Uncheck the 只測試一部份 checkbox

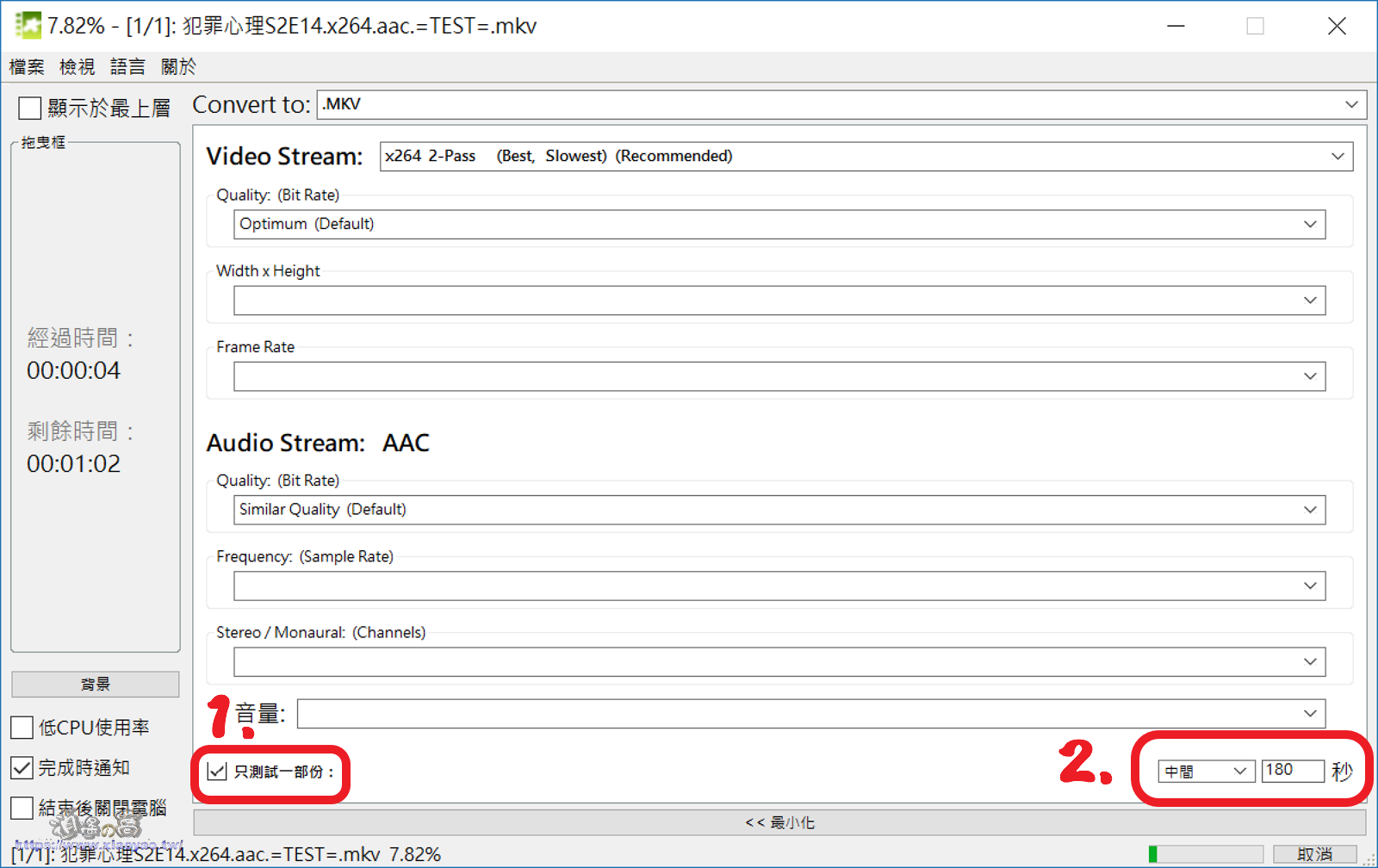[x=217, y=772]
